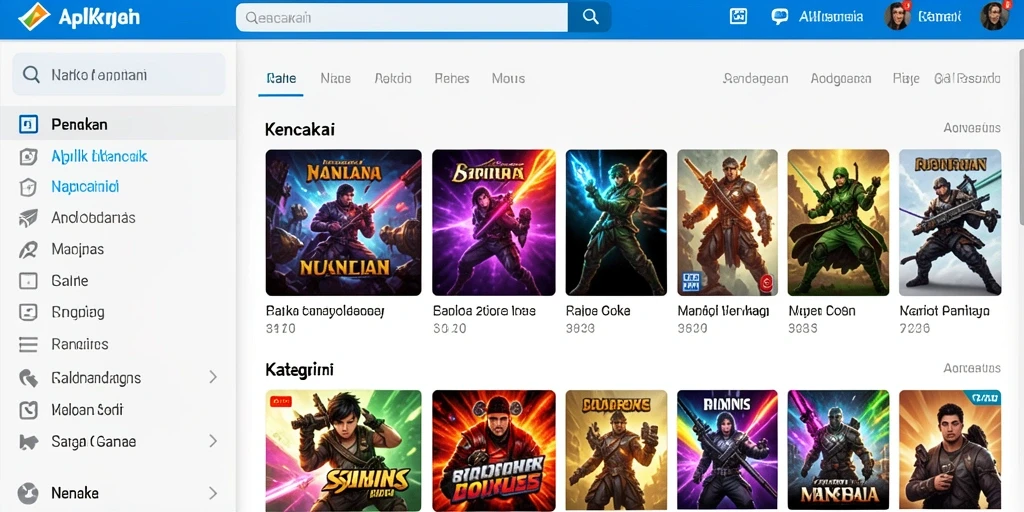Click the Penakan sidebar icon
Image resolution: width=1024 pixels, height=512 pixels.
(28, 124)
